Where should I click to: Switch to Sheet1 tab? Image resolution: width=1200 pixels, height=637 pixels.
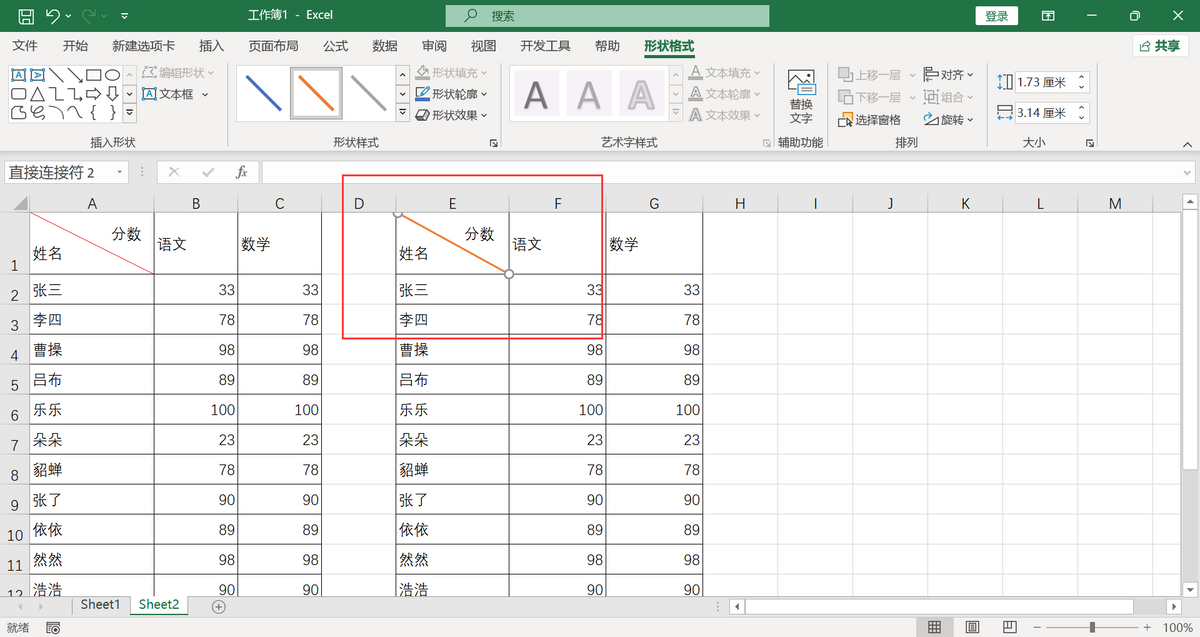(x=100, y=605)
